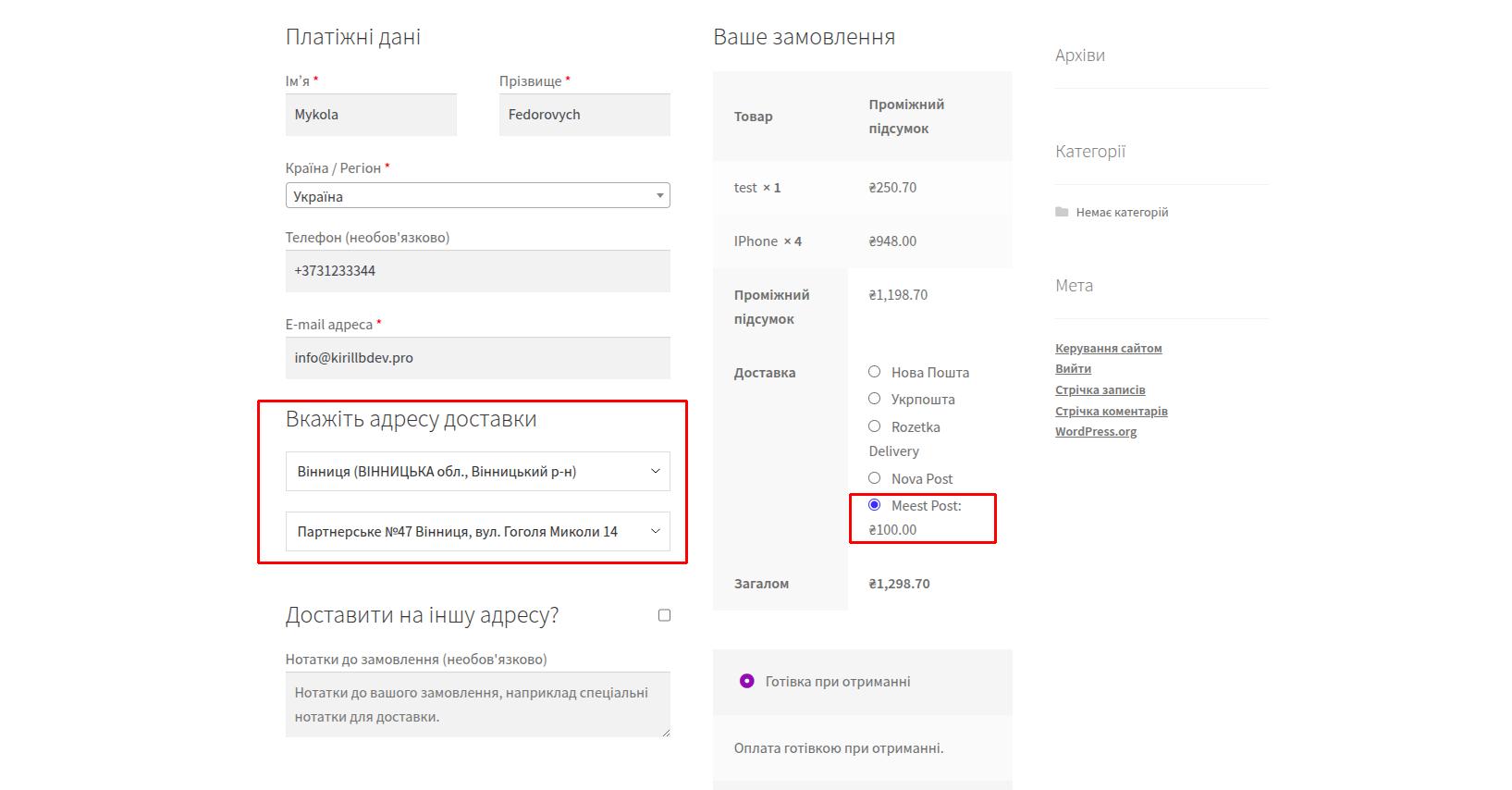Open the branch dropdown Партнерське №47
The height and width of the screenshot is (790, 1512).
pyautogui.click(x=477, y=532)
